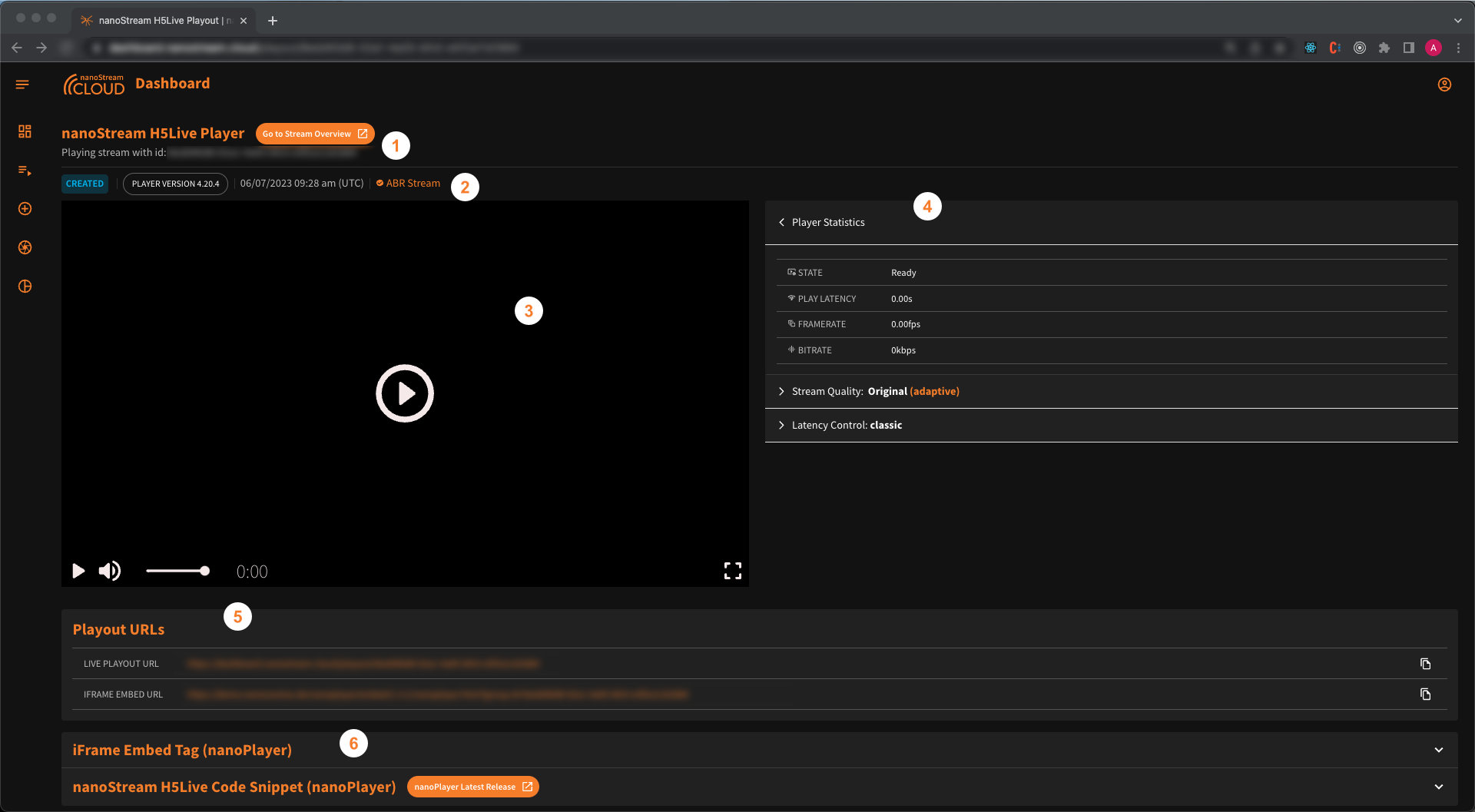Click the CREATED status badge
This screenshot has height=812, width=1475.
[x=85, y=184]
